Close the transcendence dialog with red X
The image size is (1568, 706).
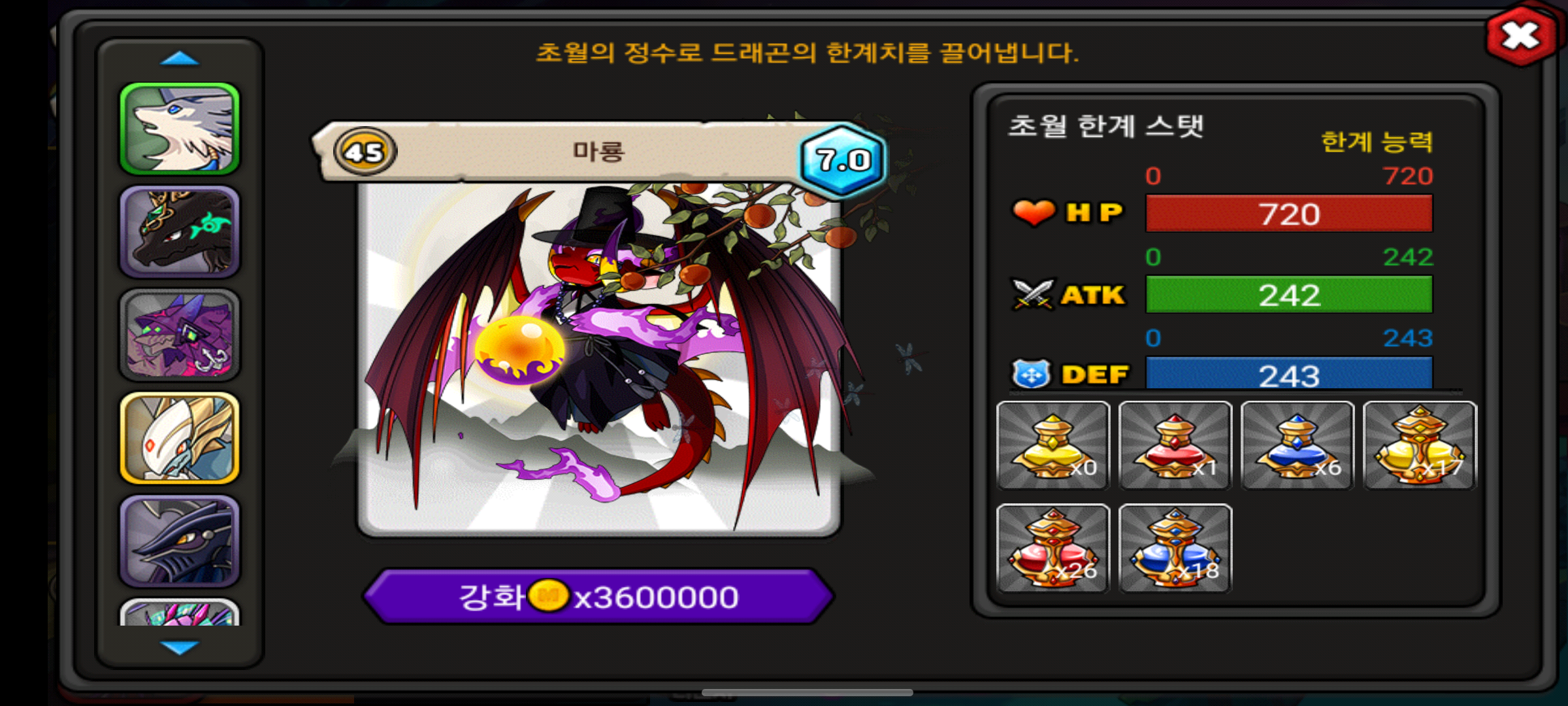1520,36
